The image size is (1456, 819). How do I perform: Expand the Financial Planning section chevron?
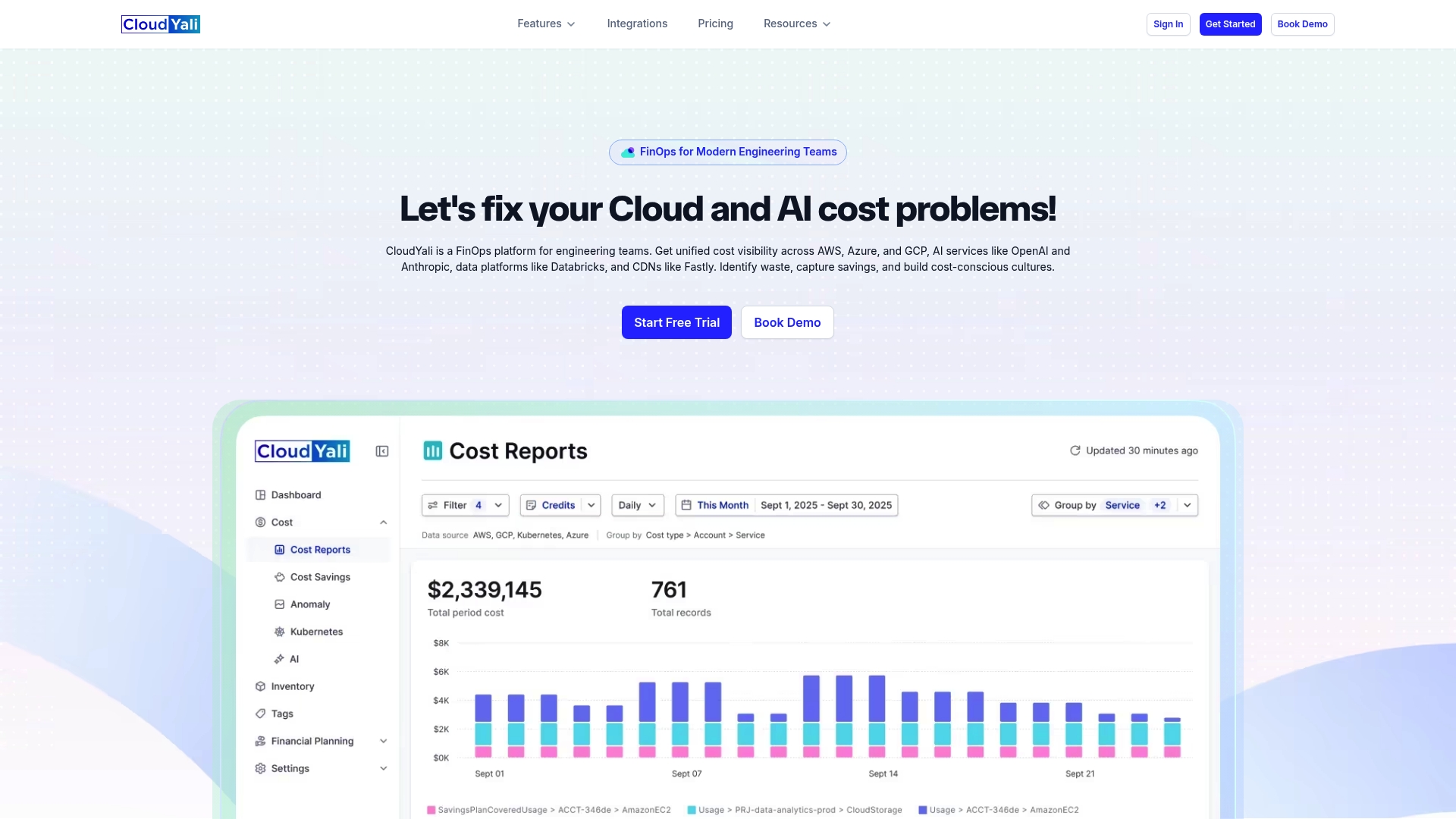pos(384,741)
